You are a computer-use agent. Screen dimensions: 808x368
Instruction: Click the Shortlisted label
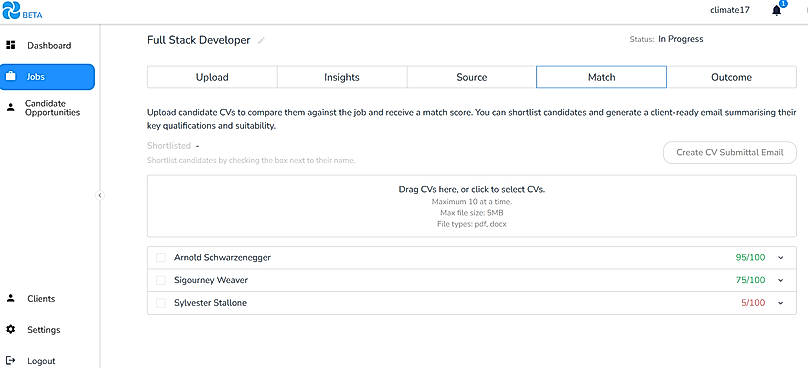(x=169, y=146)
